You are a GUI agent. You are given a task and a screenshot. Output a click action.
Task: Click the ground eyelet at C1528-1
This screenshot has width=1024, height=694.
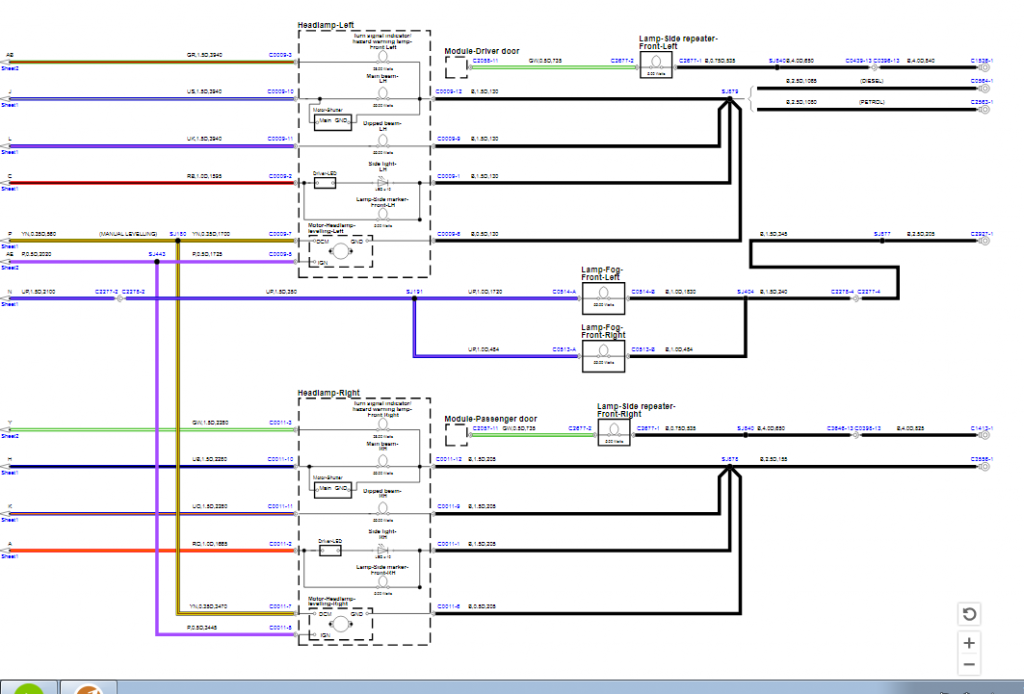984,67
